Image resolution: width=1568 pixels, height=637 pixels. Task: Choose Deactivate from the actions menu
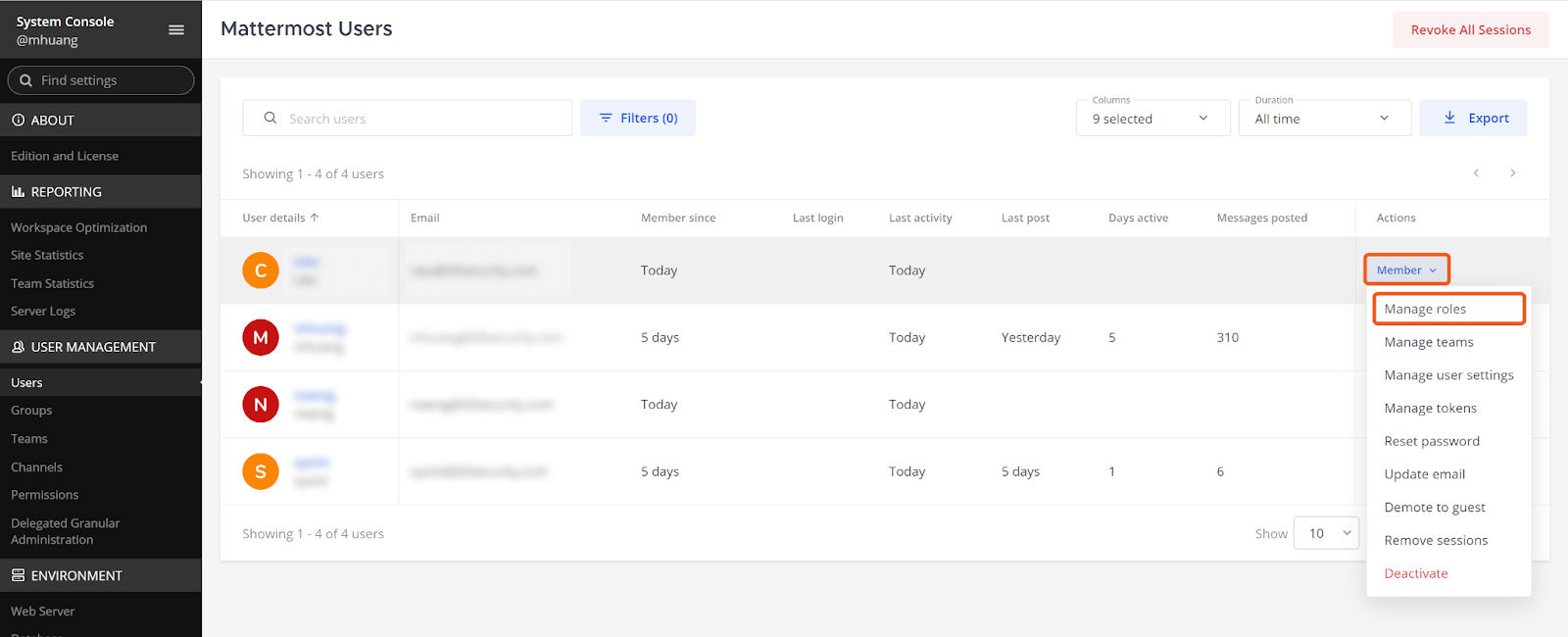1415,573
